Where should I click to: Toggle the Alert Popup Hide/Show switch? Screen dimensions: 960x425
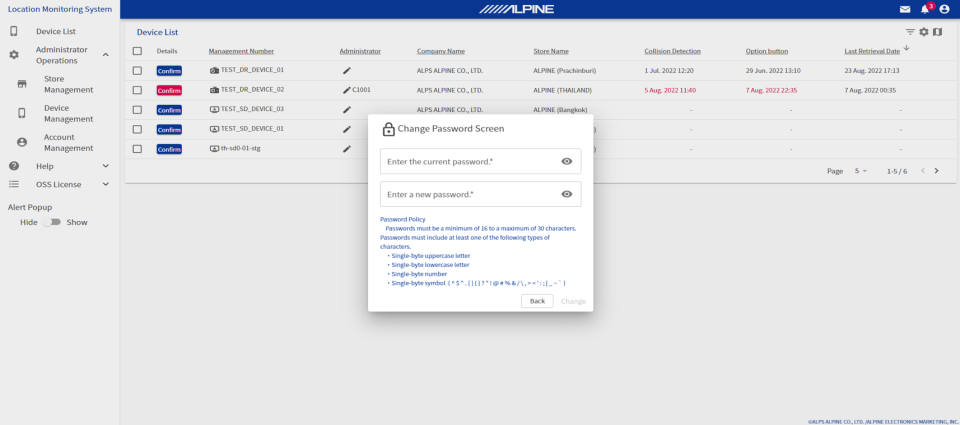52,222
